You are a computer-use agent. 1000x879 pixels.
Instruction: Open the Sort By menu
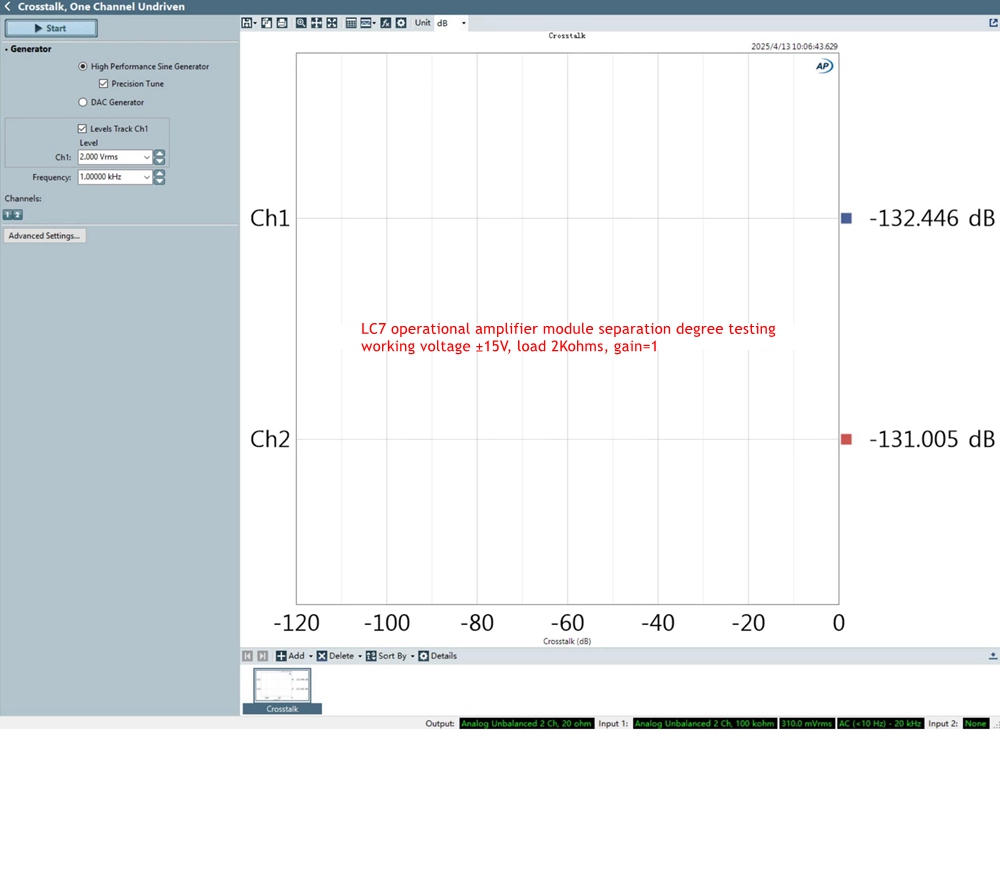coord(389,656)
